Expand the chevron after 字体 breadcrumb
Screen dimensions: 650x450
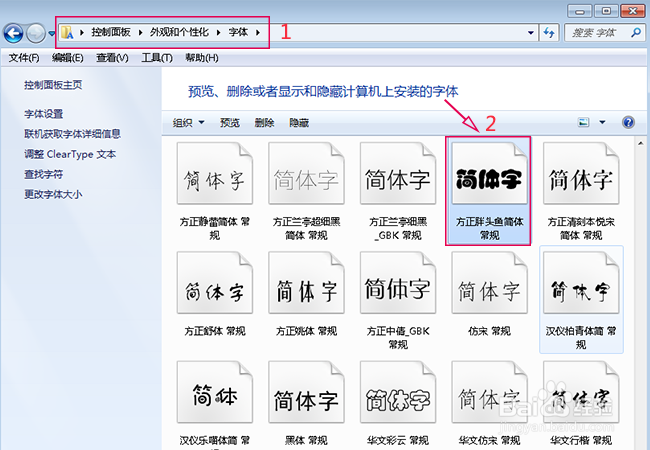point(258,32)
